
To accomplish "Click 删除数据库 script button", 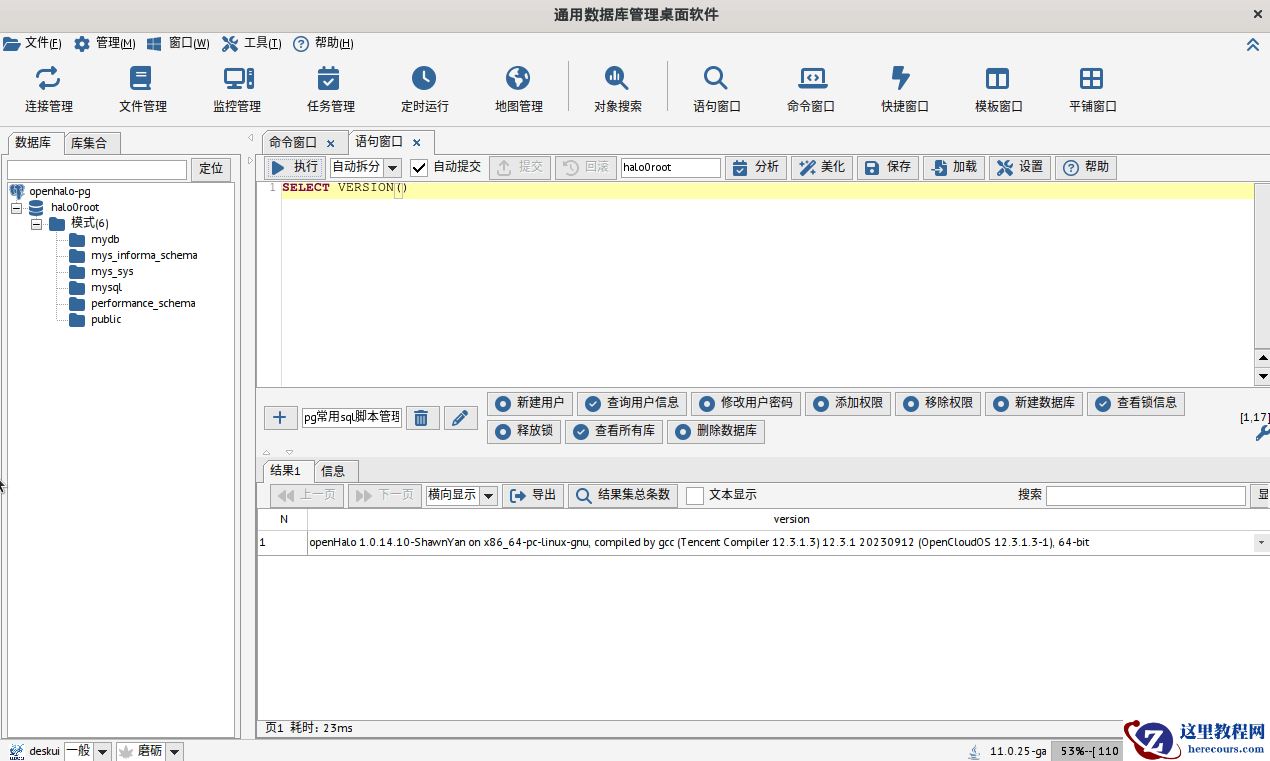I will (716, 432).
